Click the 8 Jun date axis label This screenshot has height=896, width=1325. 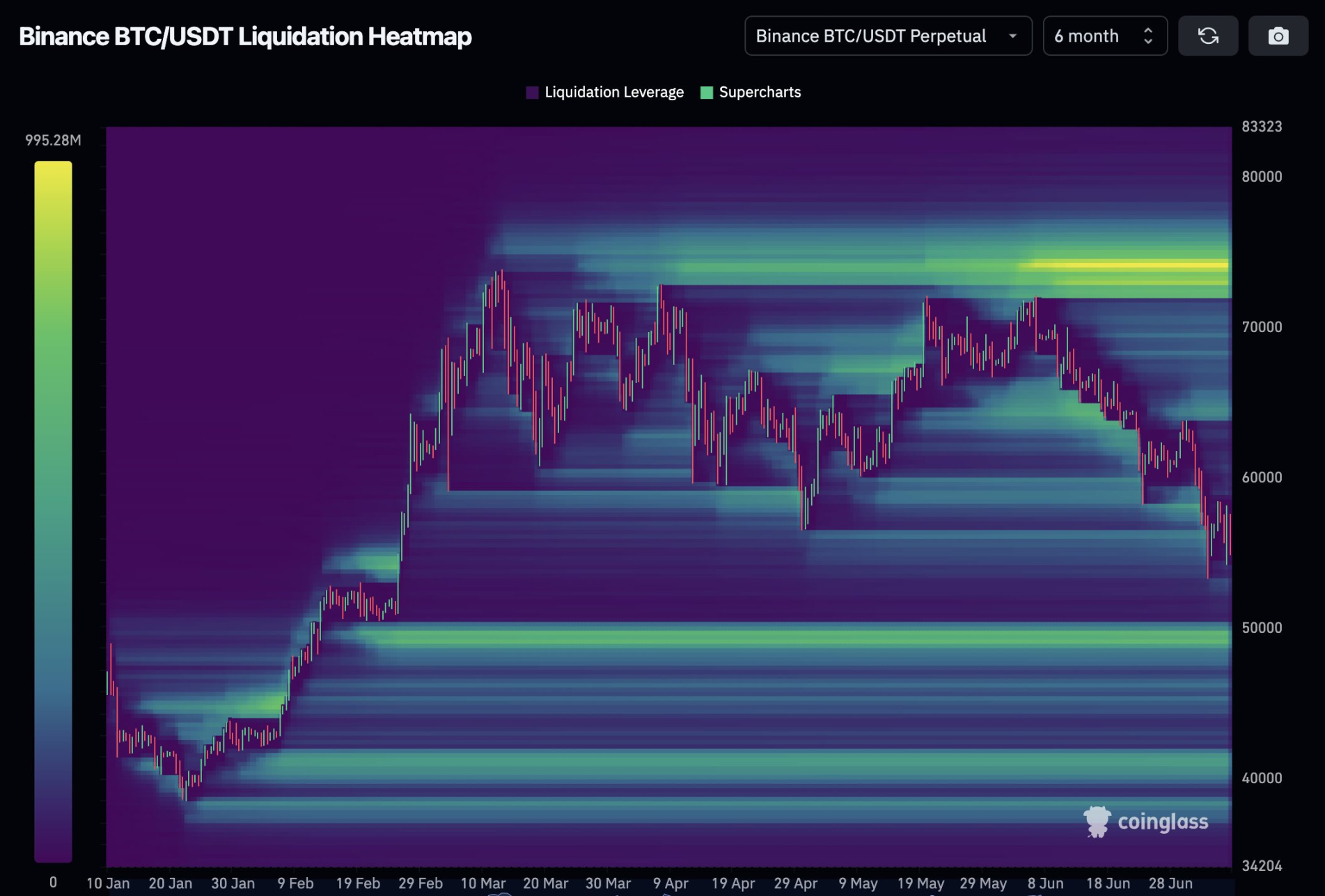point(1045,883)
